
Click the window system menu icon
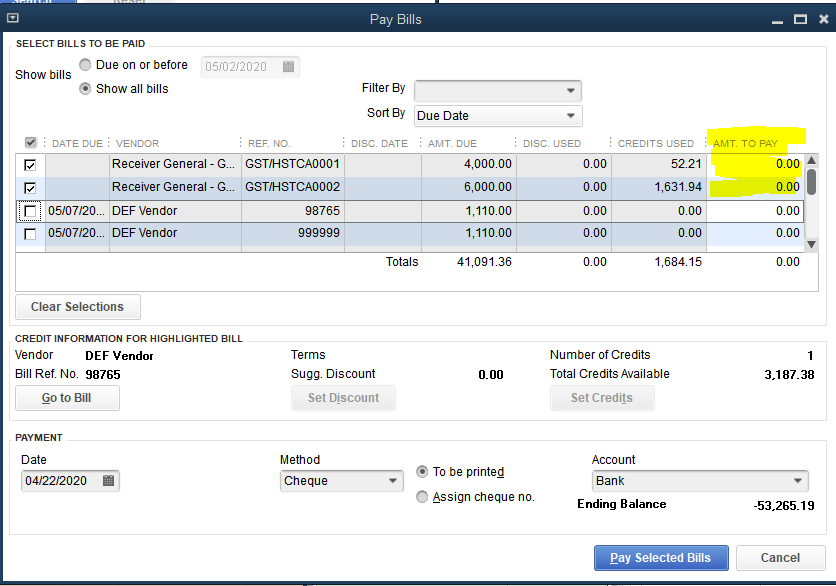click(12, 19)
